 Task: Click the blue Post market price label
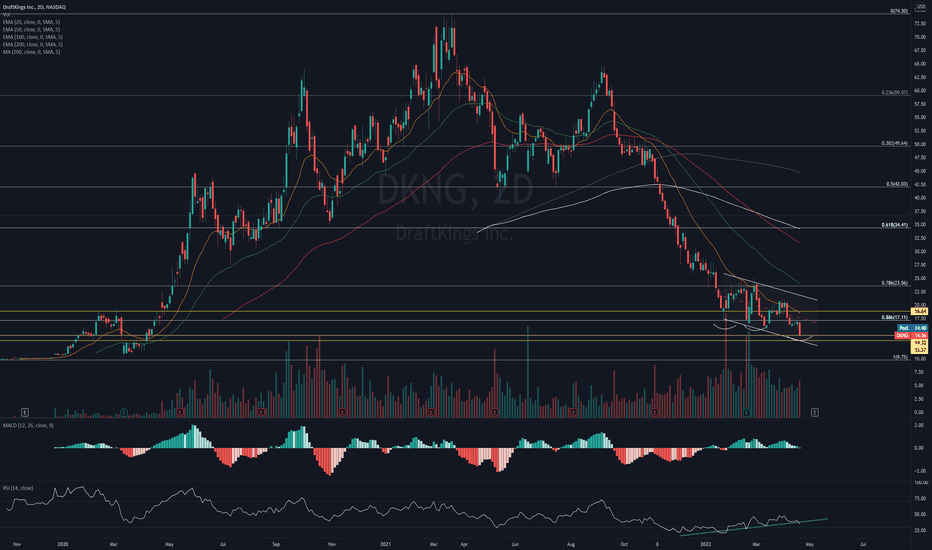coord(912,328)
